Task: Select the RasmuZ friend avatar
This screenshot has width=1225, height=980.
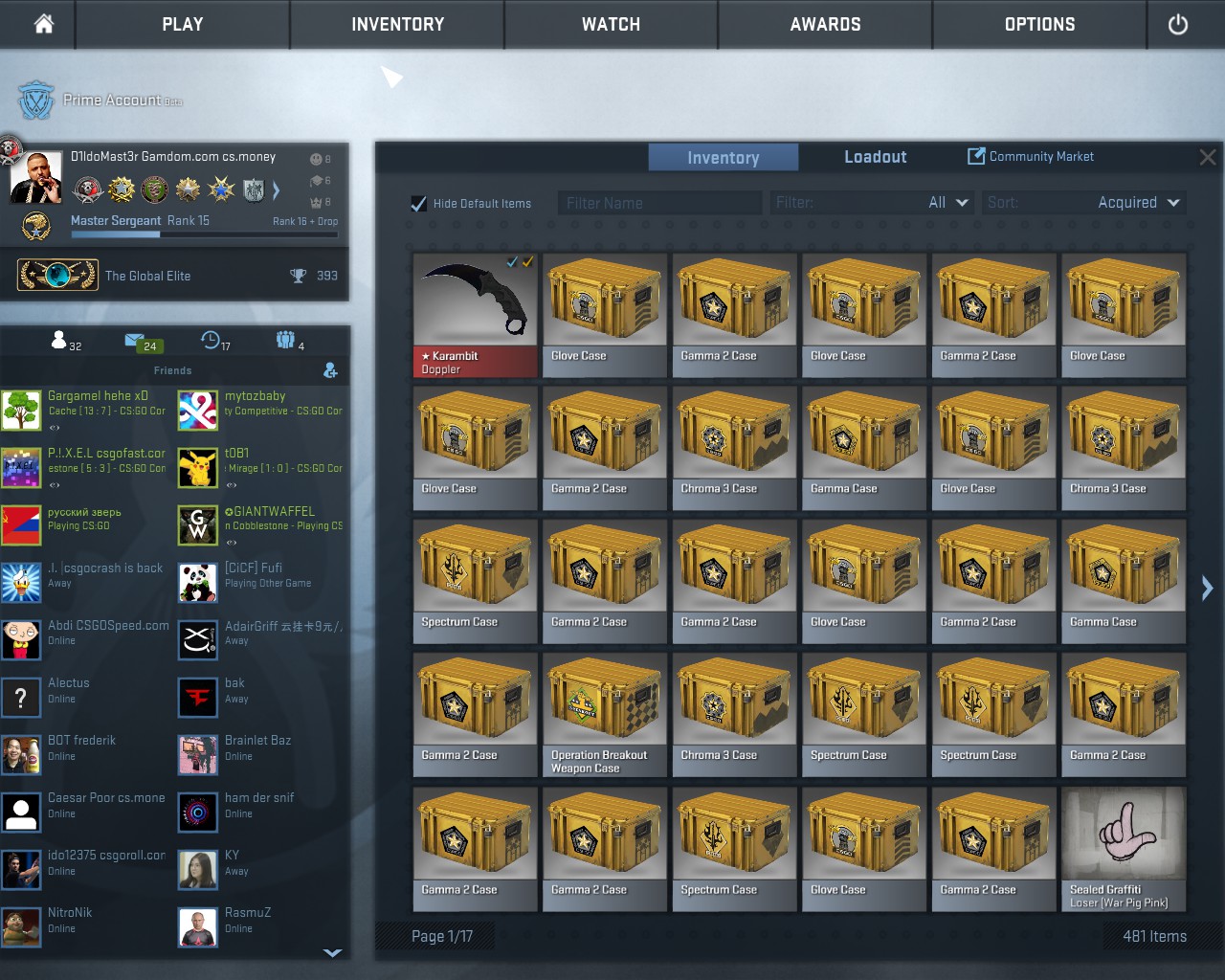Action: coord(198,926)
